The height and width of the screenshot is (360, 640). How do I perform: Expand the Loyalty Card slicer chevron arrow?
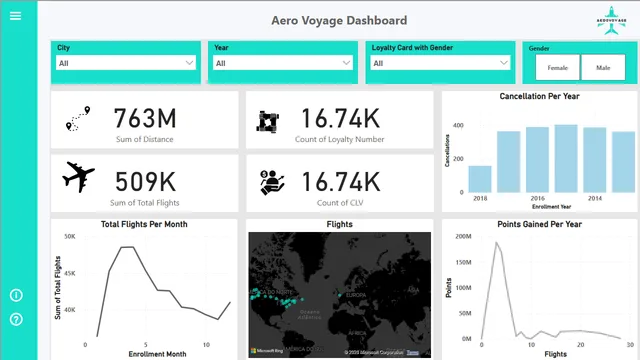click(504, 63)
